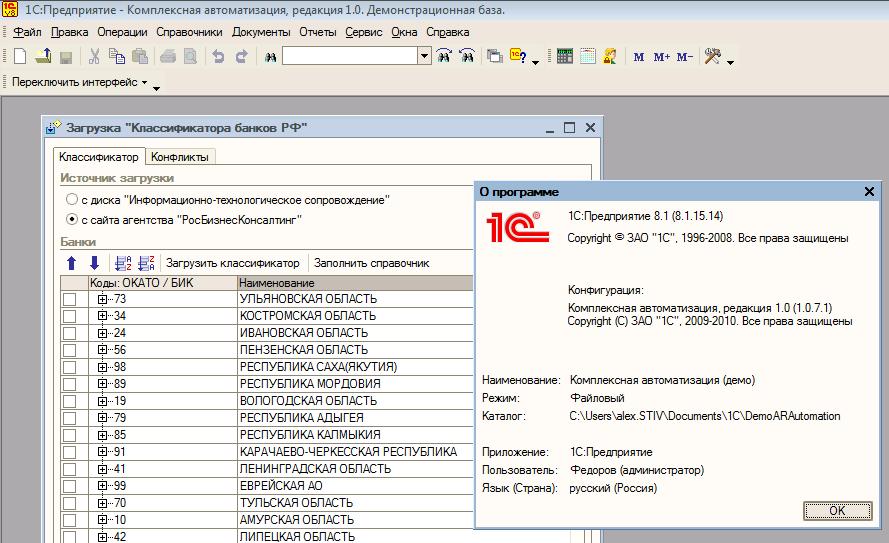The height and width of the screenshot is (543, 889).
Task: Click the first ascending sort icon in Банки toolbar
Action: pyautogui.click(x=123, y=263)
